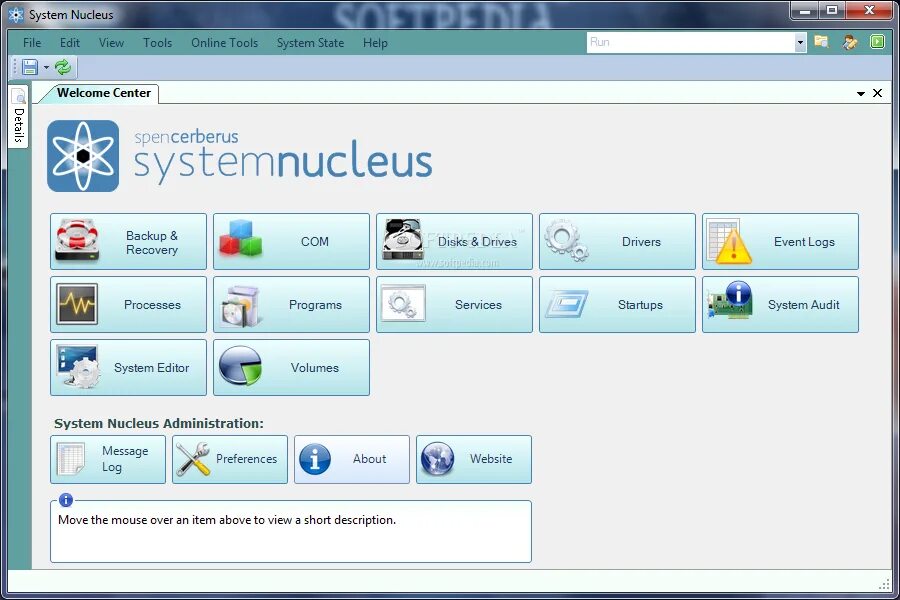Click the Website button
This screenshot has width=900, height=600.
tap(473, 459)
